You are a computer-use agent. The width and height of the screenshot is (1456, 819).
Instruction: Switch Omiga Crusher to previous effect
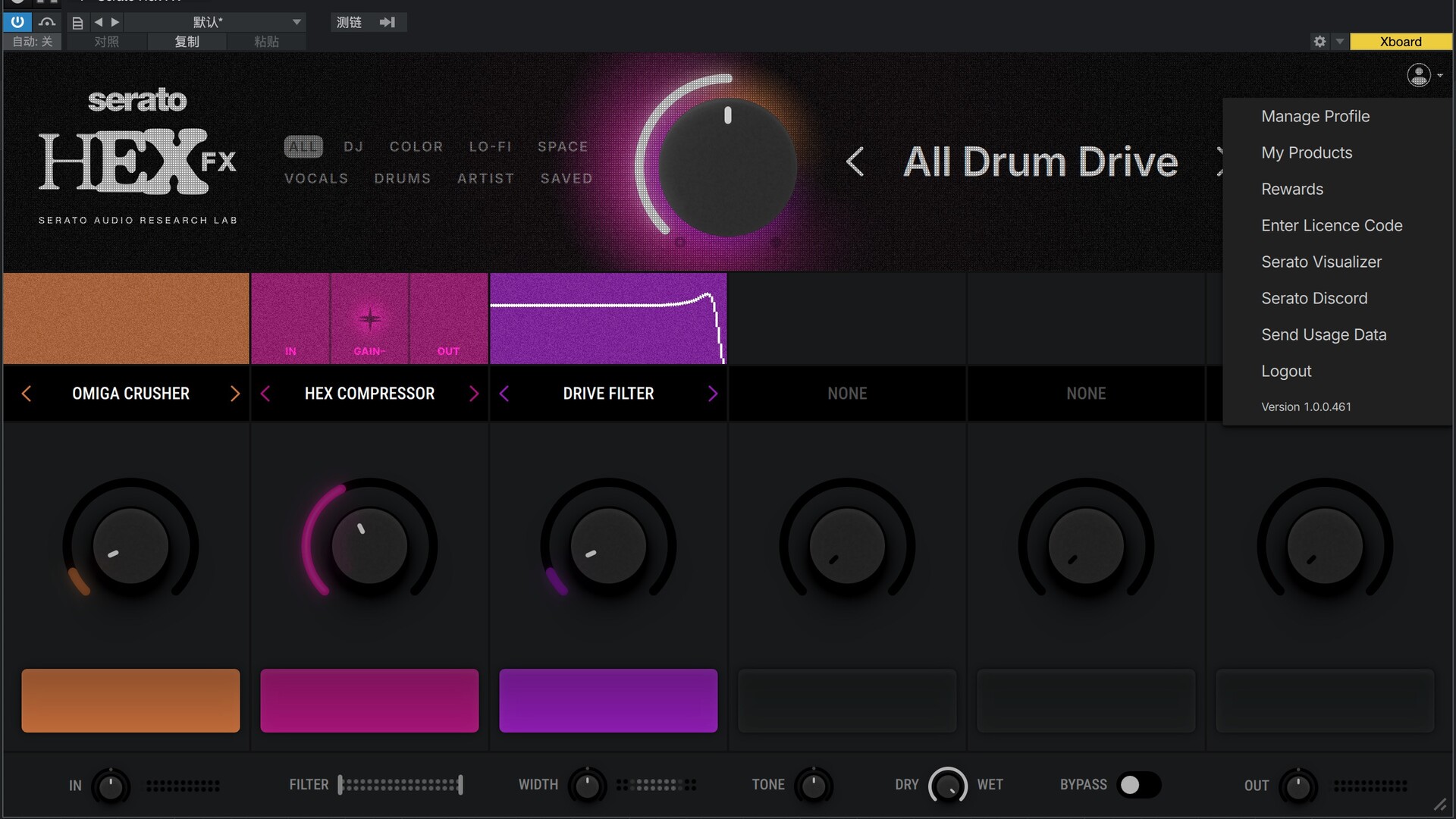(x=27, y=394)
